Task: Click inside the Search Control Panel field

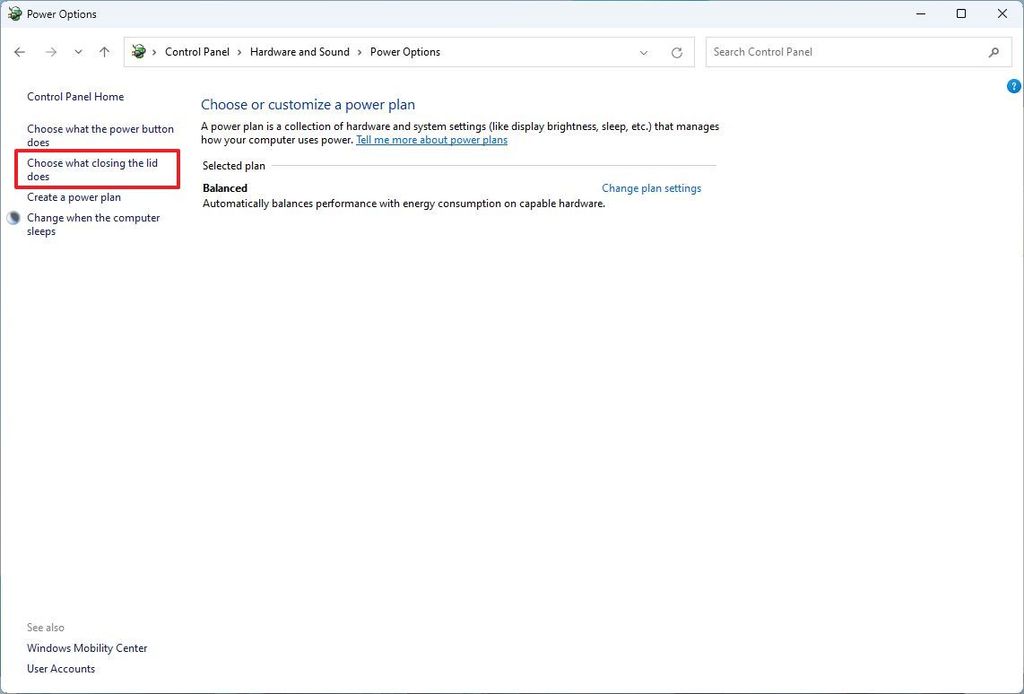Action: [820, 51]
